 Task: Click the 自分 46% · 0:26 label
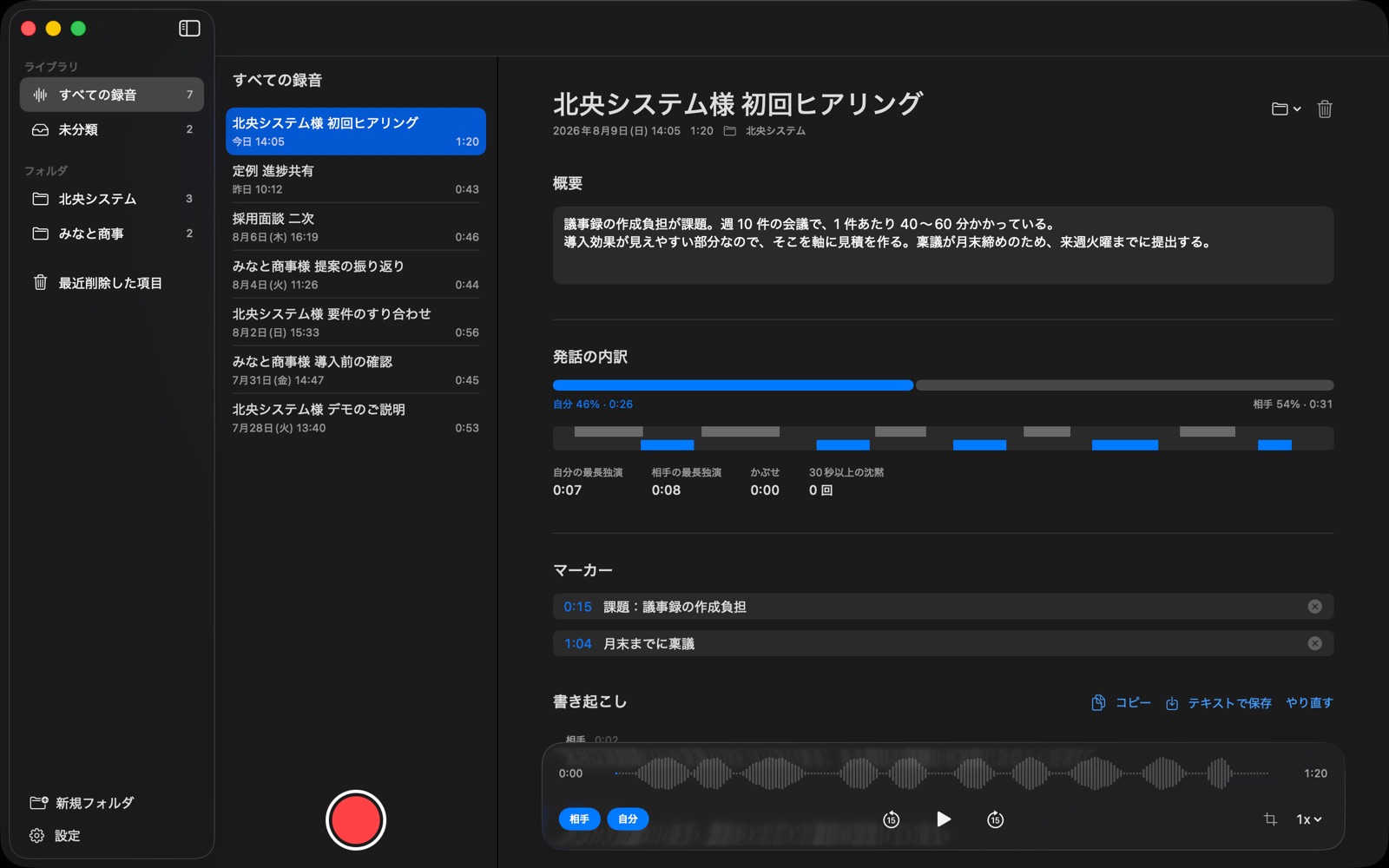[593, 404]
